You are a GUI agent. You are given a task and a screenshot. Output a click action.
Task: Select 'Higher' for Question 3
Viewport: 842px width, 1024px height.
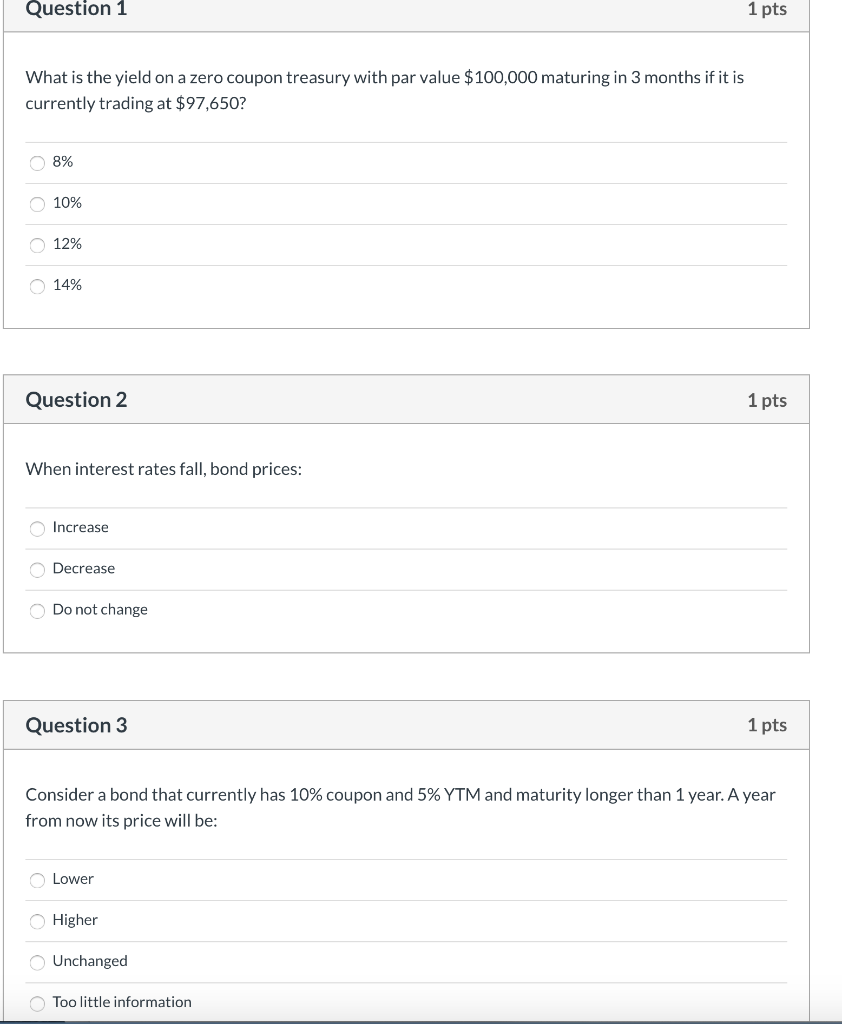(37, 920)
